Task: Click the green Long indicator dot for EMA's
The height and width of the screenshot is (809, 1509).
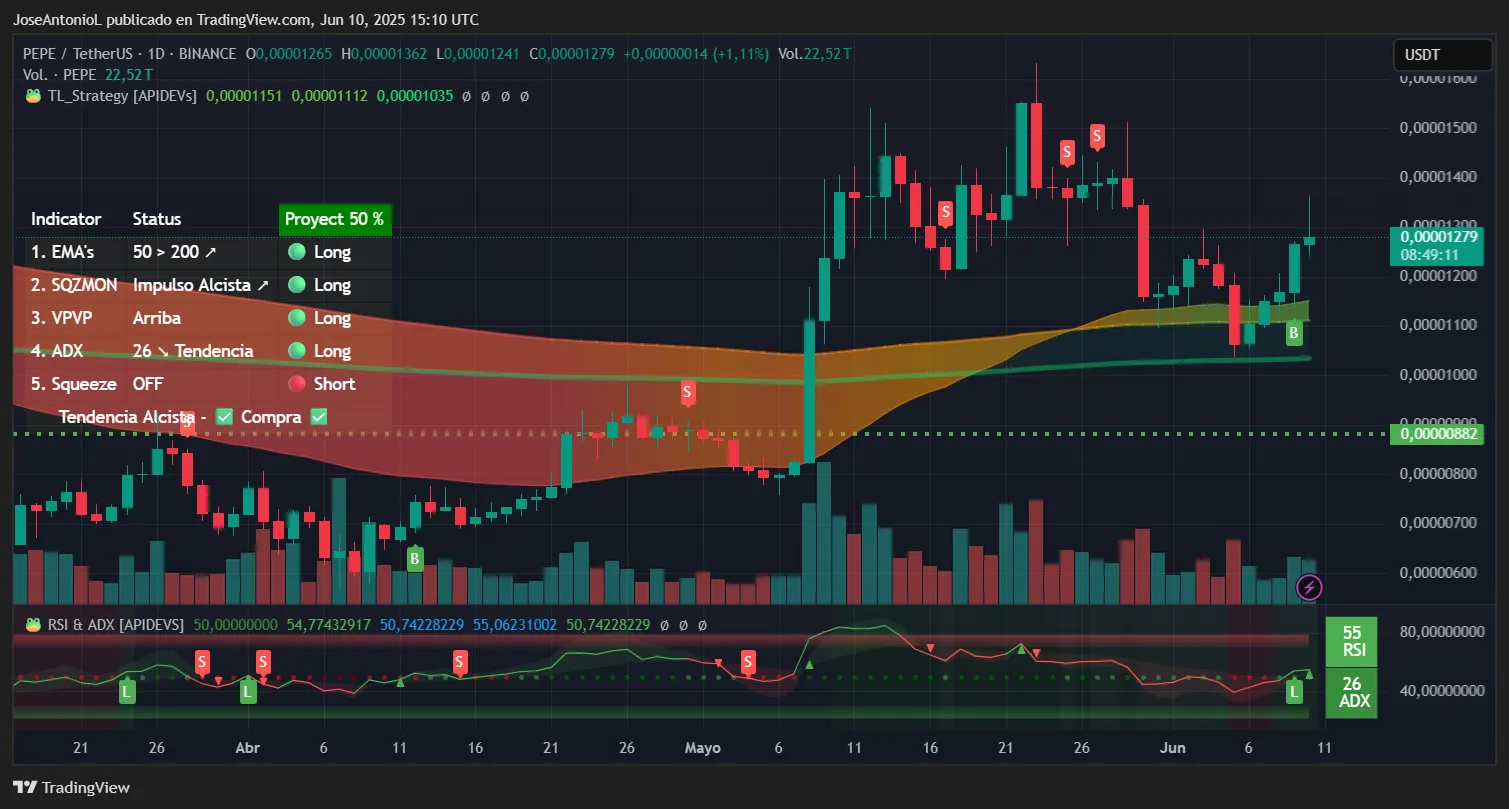Action: (x=296, y=252)
